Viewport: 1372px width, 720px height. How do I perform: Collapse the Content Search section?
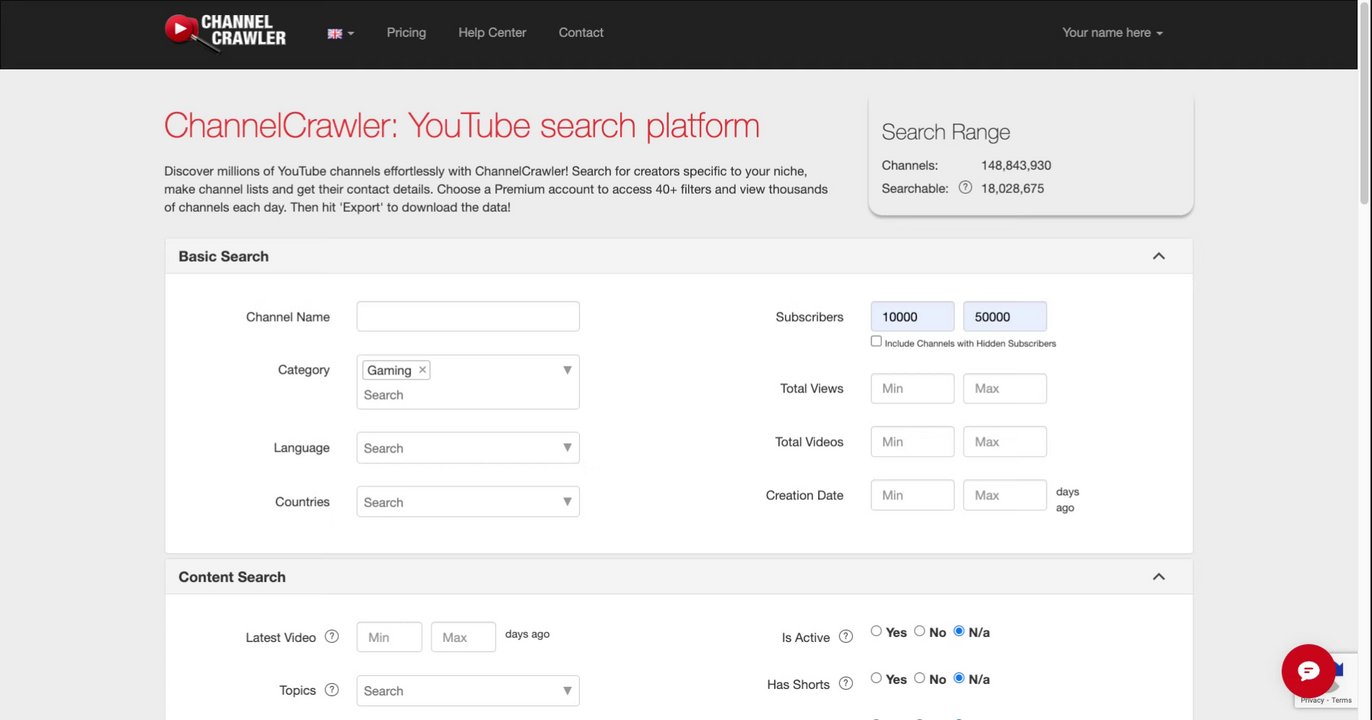coord(1158,577)
